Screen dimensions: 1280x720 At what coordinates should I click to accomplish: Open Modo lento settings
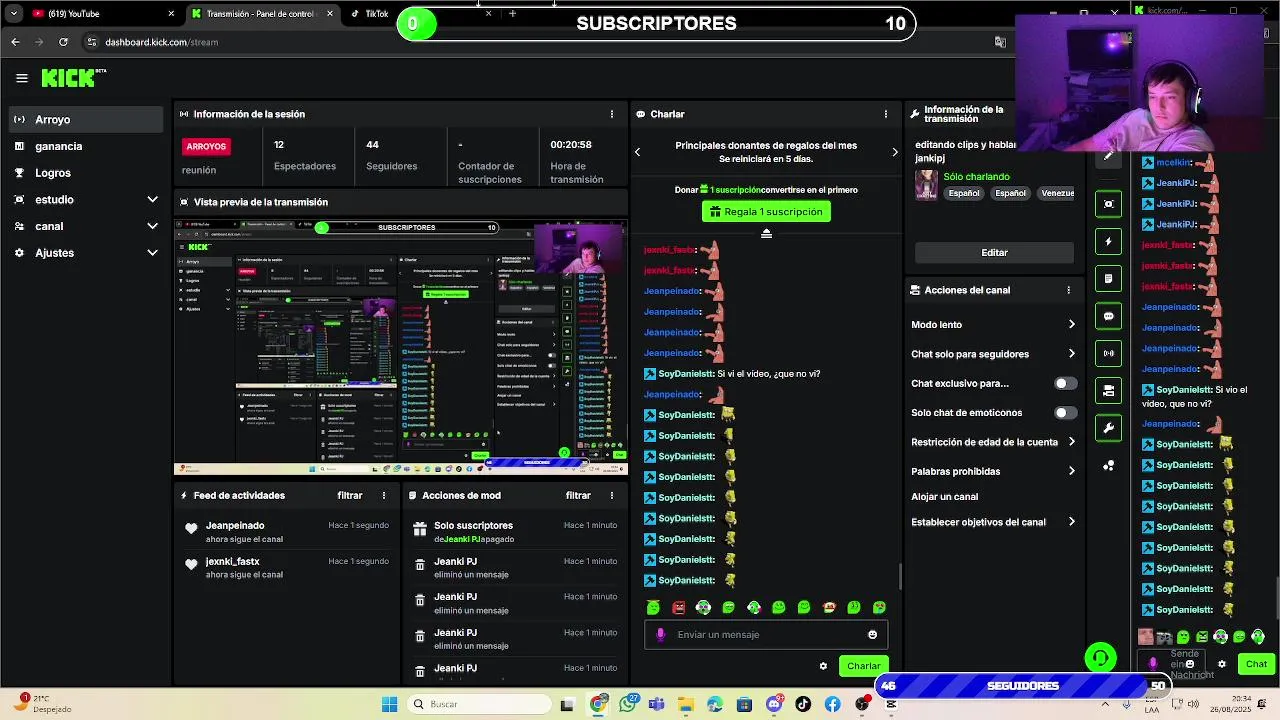pyautogui.click(x=993, y=324)
